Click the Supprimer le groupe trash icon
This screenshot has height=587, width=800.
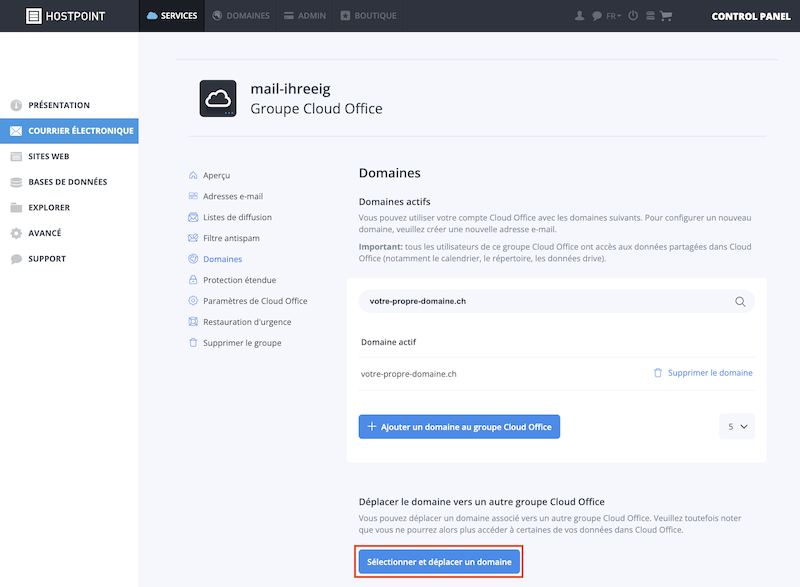coord(193,343)
